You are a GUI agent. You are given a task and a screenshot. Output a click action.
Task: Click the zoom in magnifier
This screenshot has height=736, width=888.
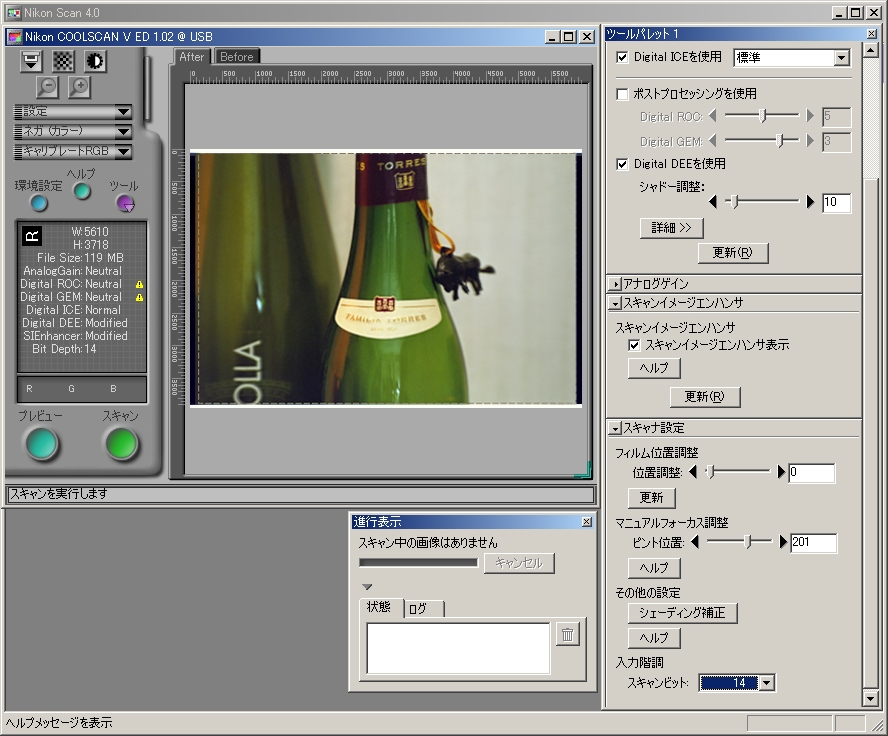[80, 87]
